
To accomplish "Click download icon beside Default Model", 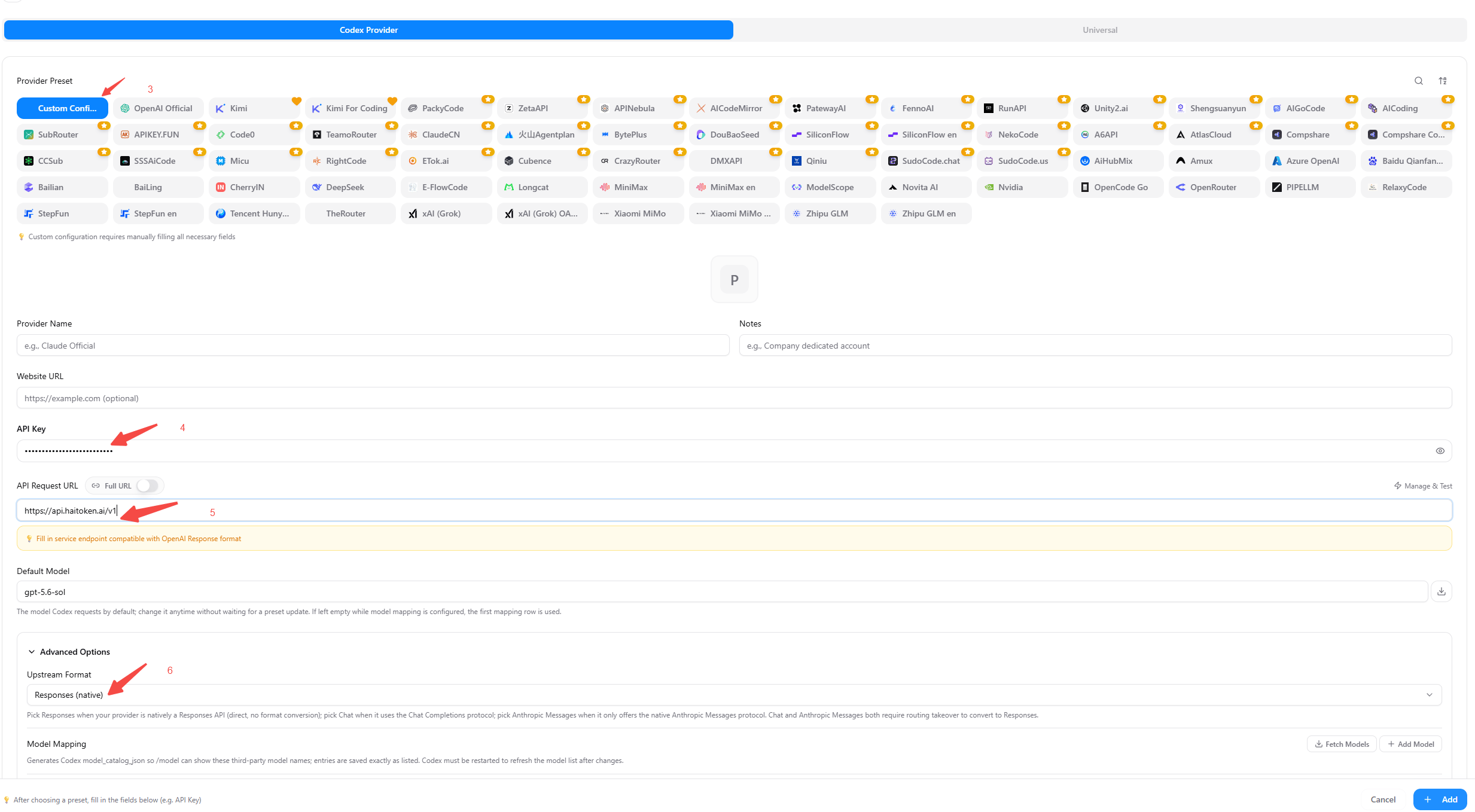I will pos(1442,591).
